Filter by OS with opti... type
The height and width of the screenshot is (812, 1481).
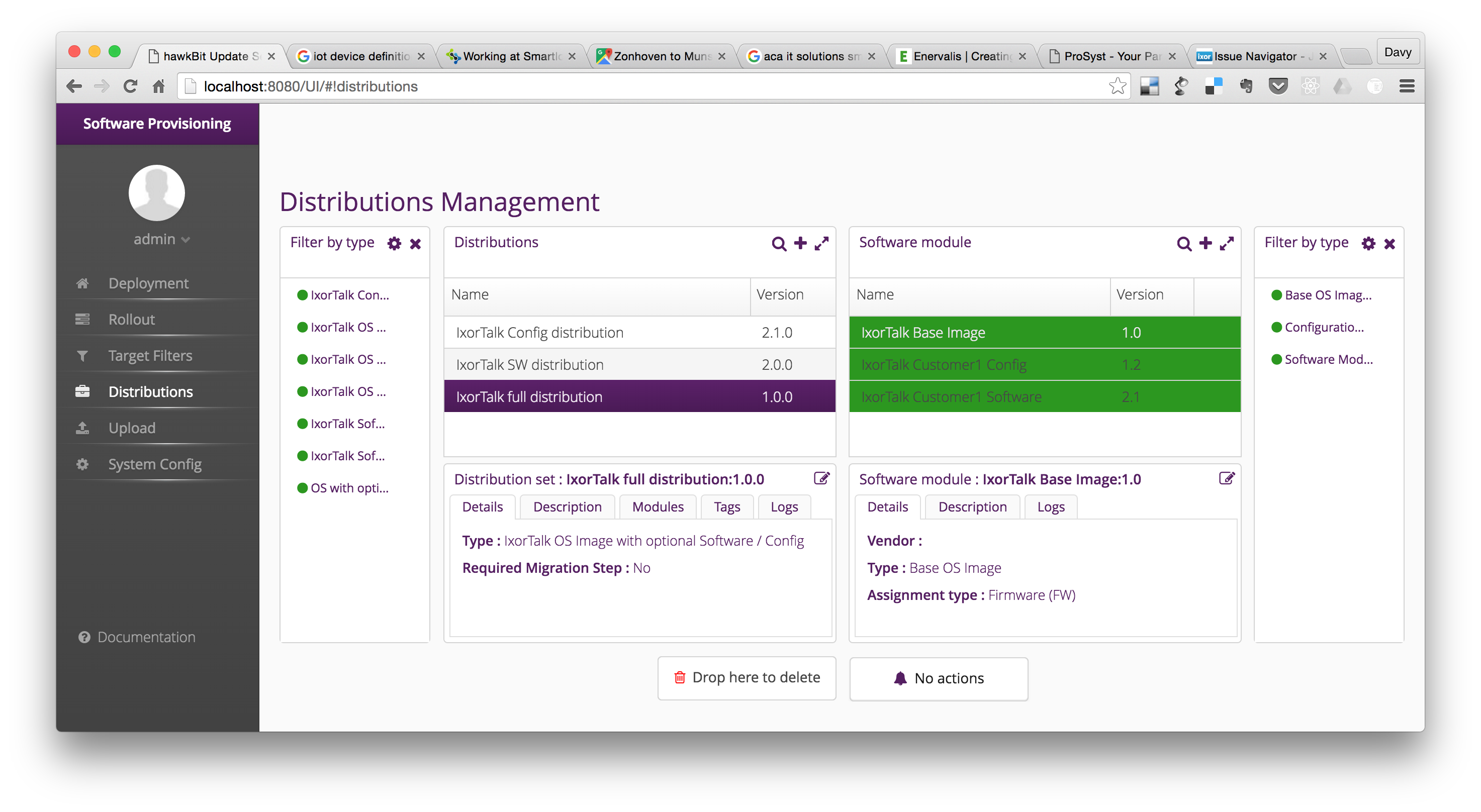tap(343, 488)
